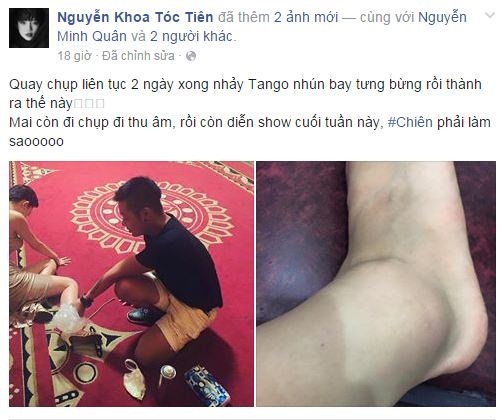This screenshot has width=500, height=420.
Task: Click the missing emoji boxes after 'thế này'
Action: point(89,104)
